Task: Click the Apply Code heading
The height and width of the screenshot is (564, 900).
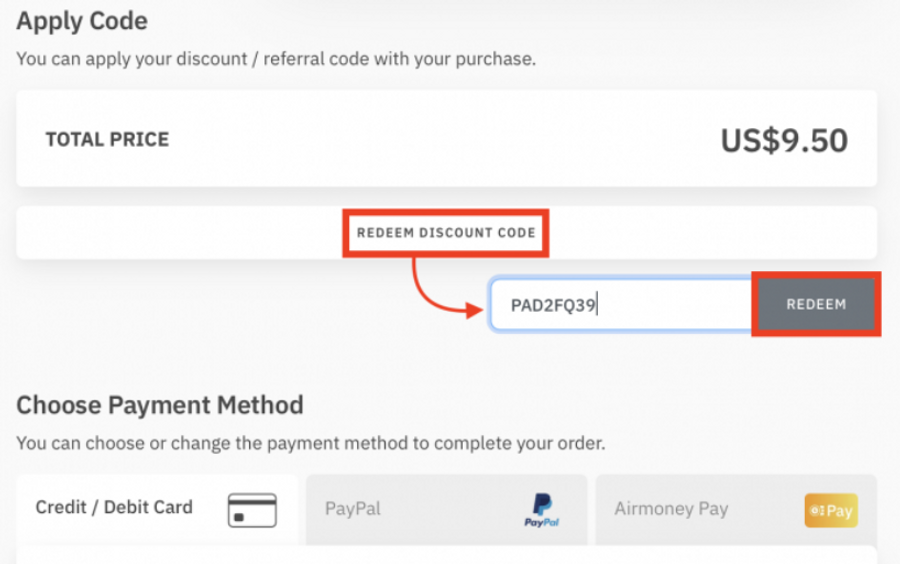Action: (x=82, y=21)
